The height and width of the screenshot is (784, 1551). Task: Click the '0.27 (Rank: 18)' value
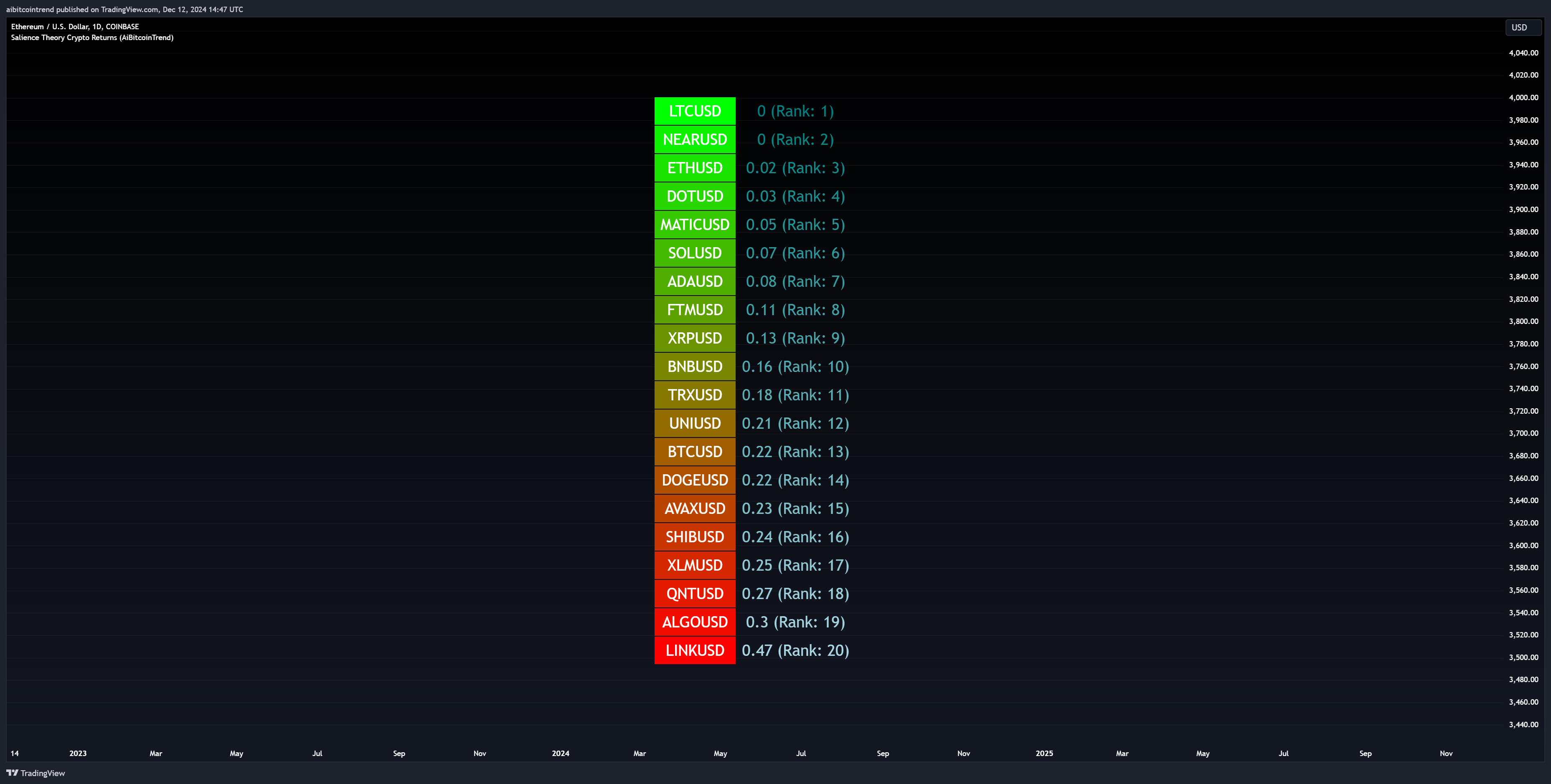point(795,594)
